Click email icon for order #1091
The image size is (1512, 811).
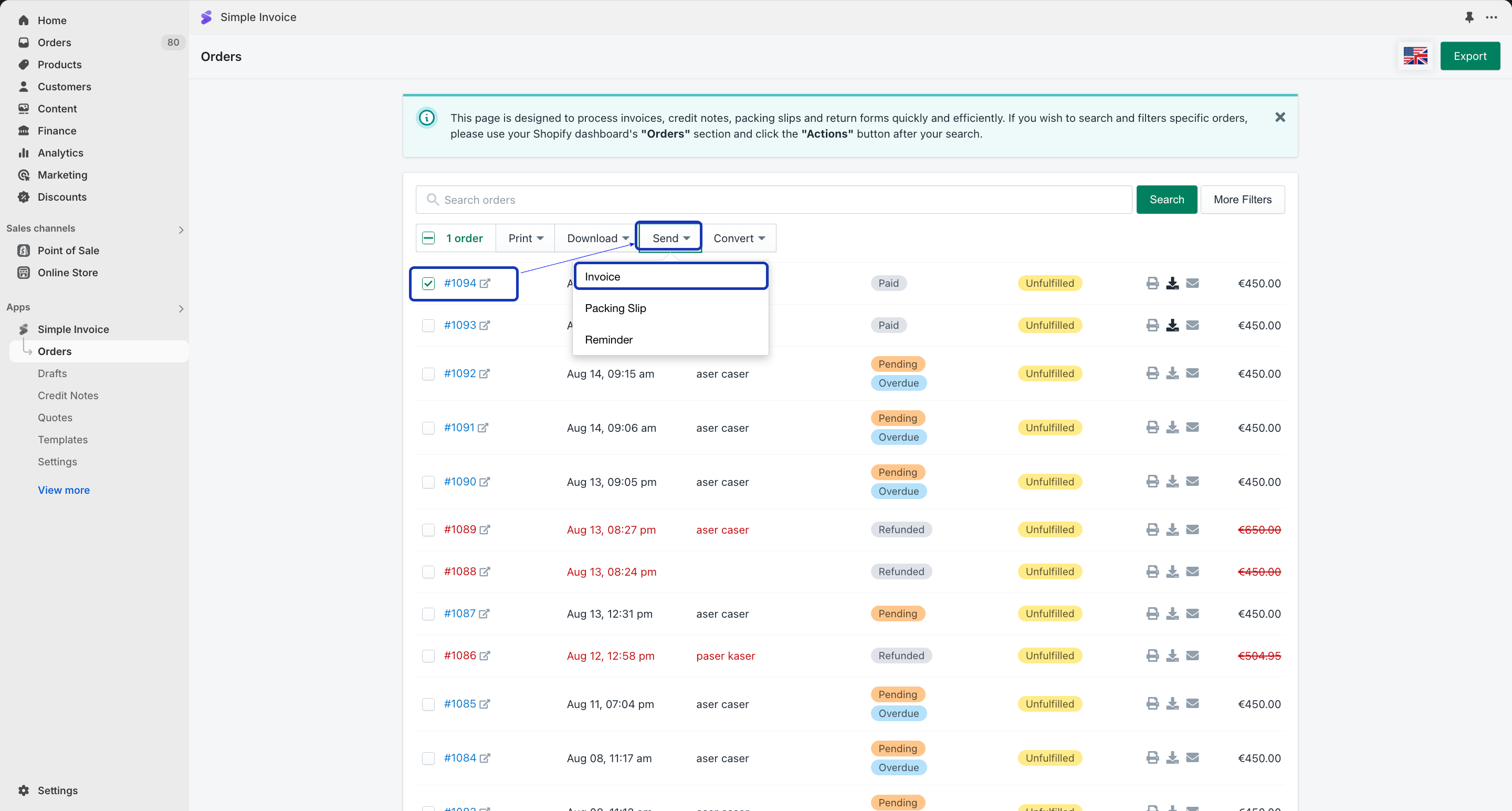(x=1192, y=428)
